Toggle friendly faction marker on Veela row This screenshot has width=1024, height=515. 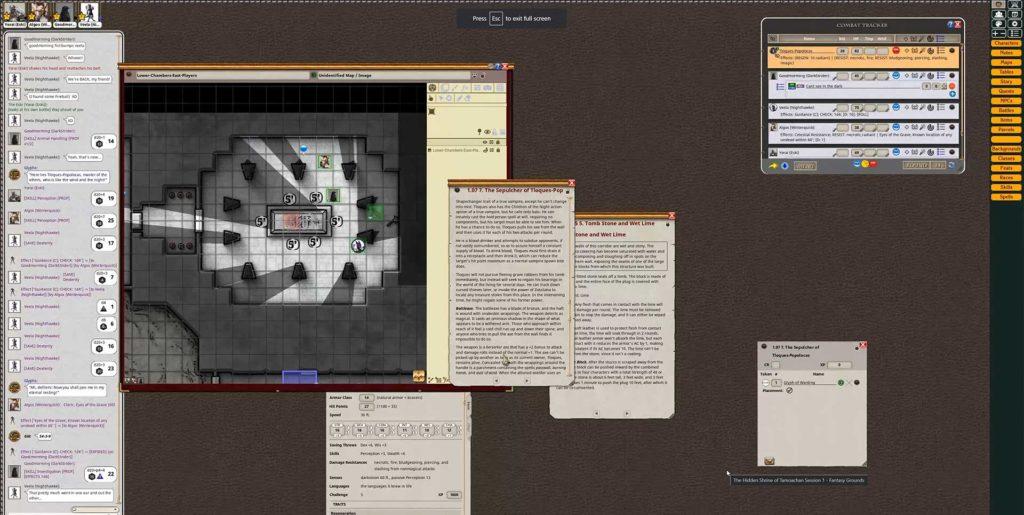pos(896,107)
